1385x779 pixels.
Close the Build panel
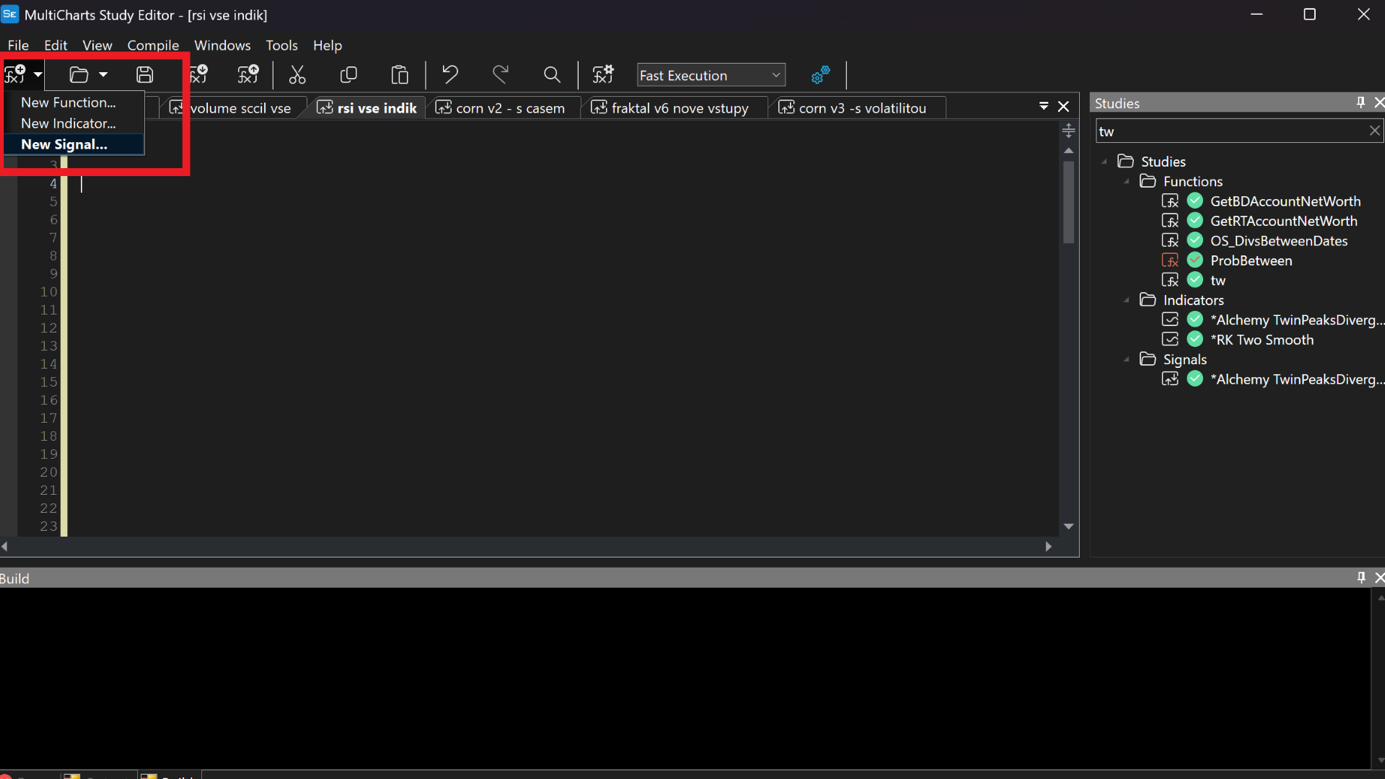pos(1379,578)
